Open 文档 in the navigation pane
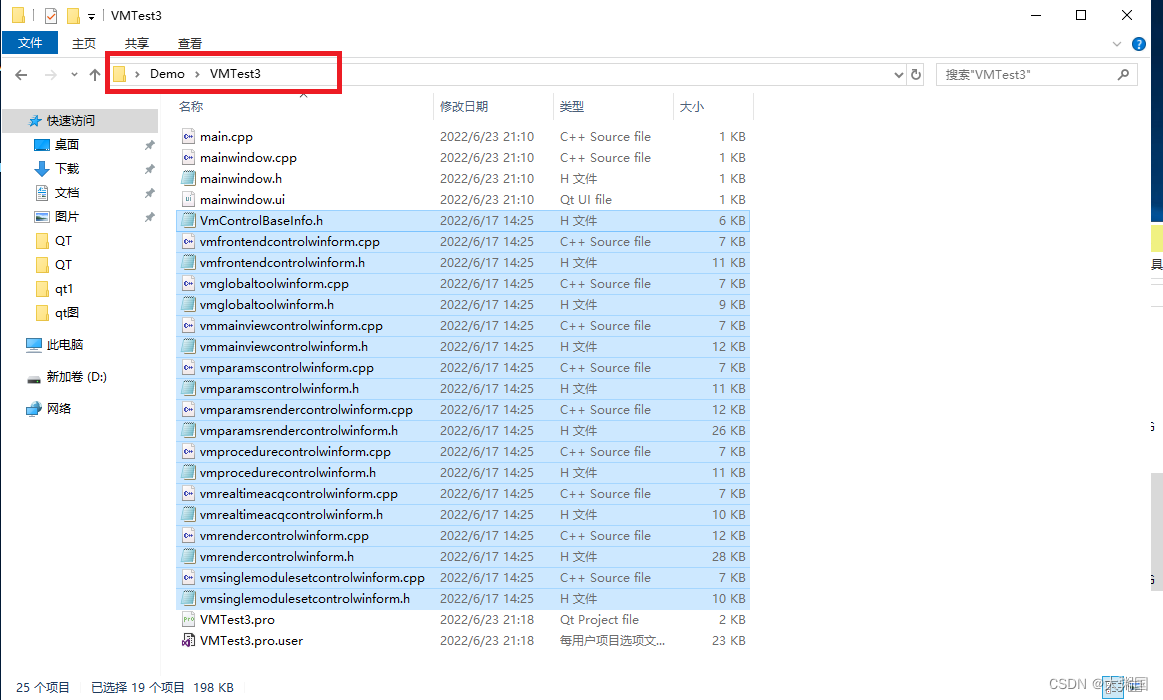Screen dimensions: 1163x700 (x=67, y=193)
